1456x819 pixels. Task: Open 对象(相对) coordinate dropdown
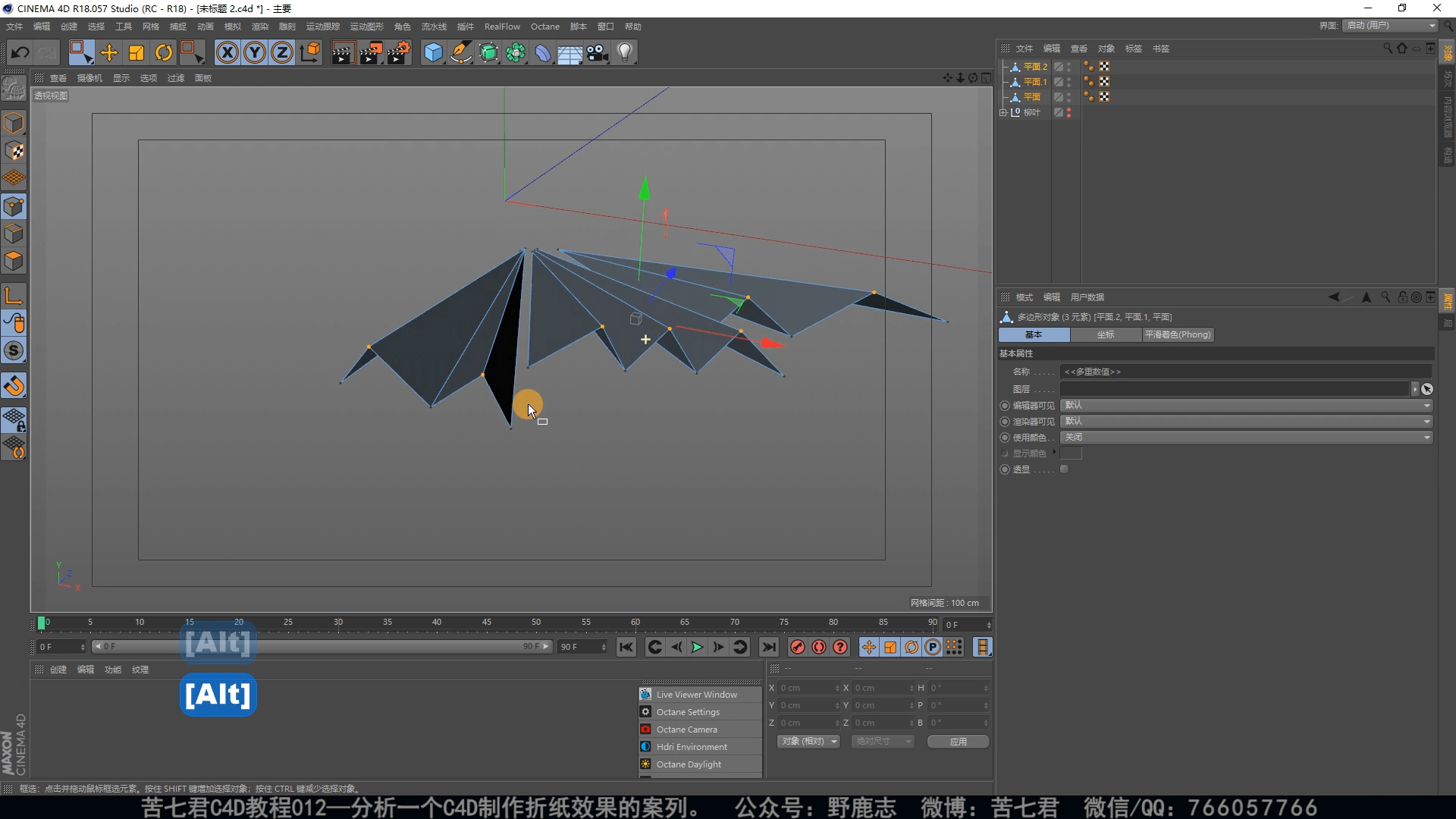click(x=809, y=741)
